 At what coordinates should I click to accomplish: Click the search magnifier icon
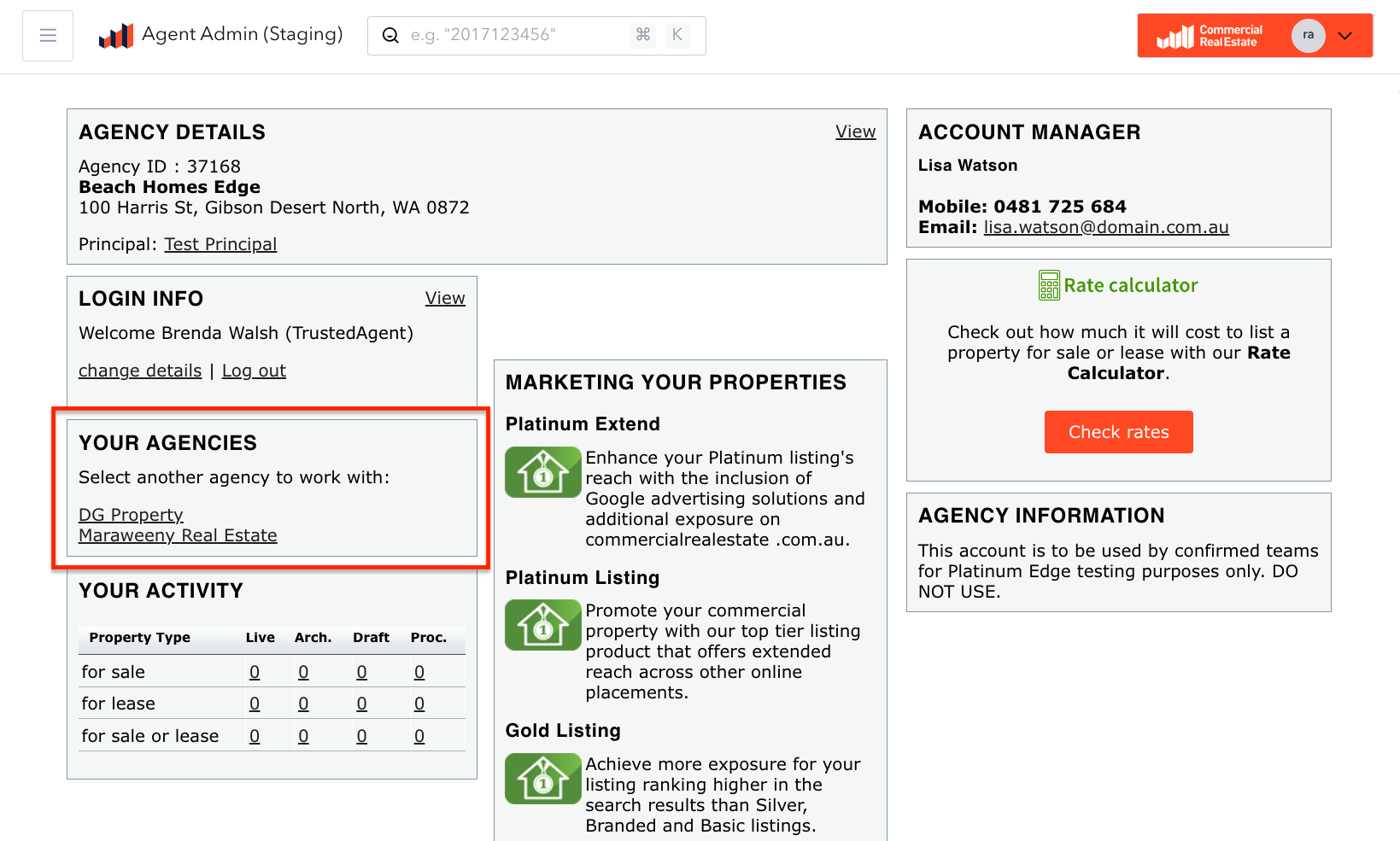pyautogui.click(x=390, y=35)
